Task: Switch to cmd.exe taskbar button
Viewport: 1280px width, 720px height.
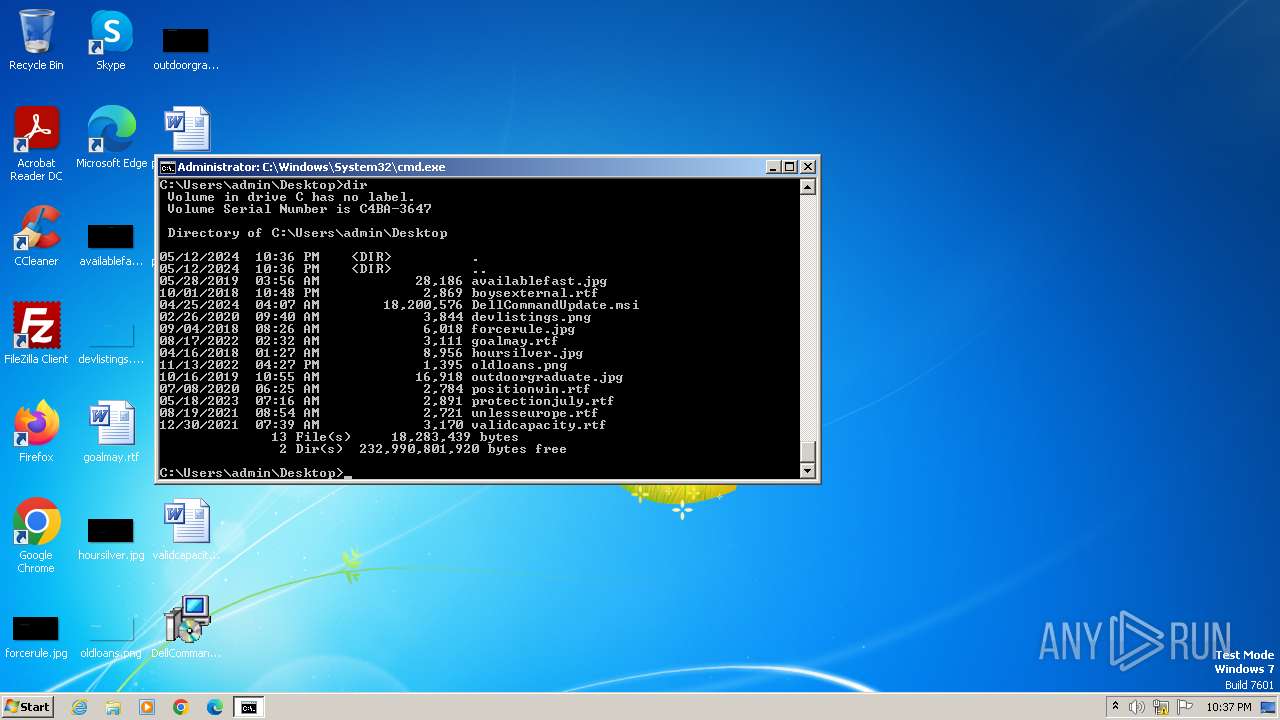Action: click(248, 707)
